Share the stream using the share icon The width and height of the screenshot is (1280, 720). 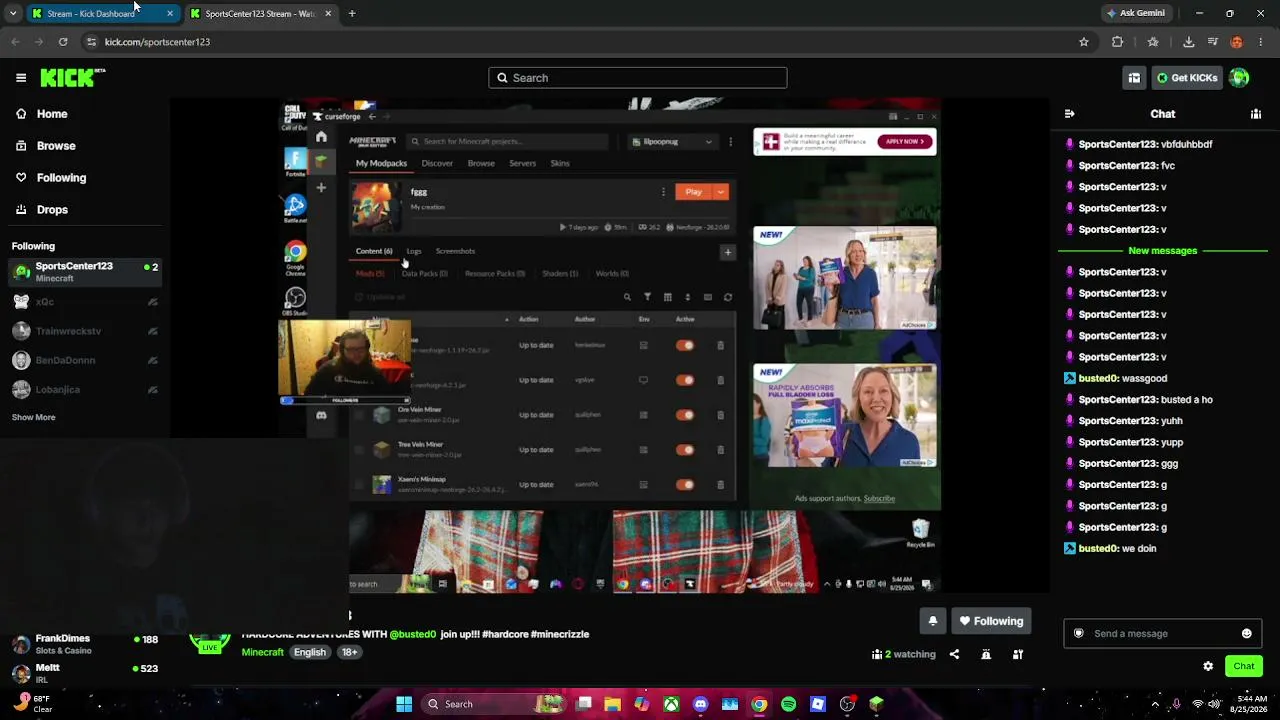point(954,654)
